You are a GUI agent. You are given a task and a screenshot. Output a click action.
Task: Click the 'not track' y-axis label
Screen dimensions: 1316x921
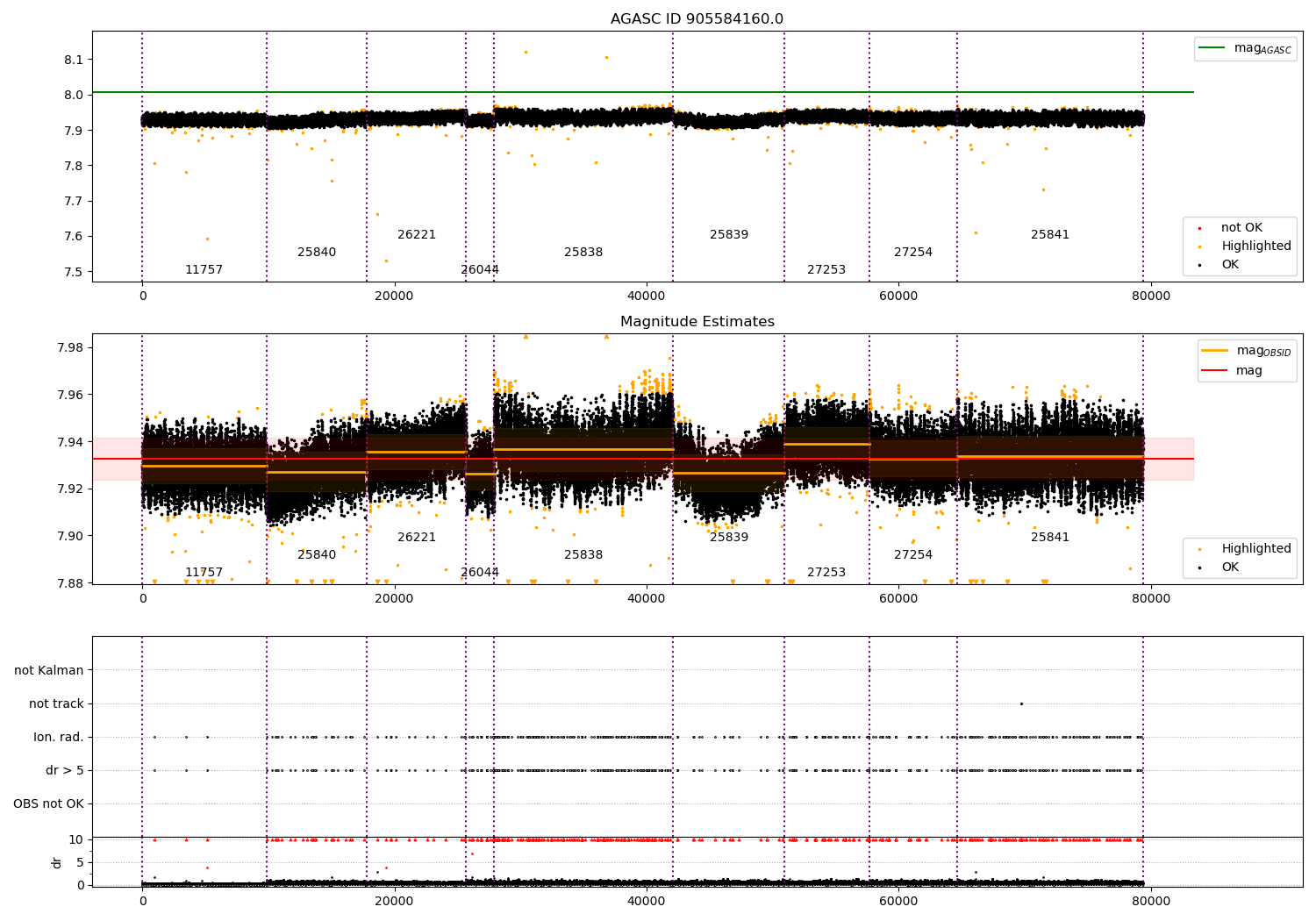tap(56, 703)
